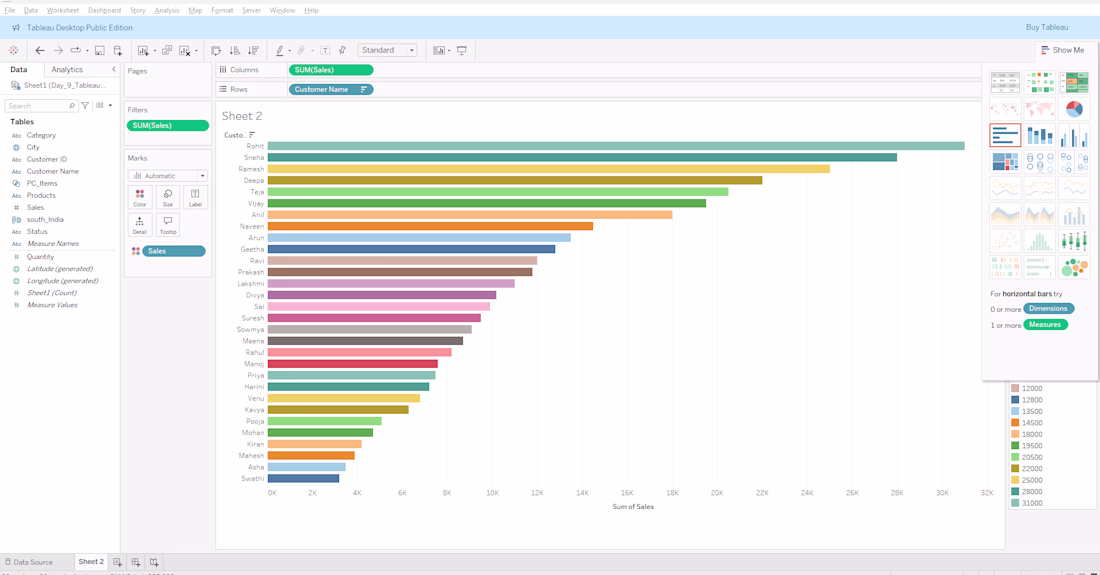
Task: Click the Highlight pen toolbar icon
Action: coord(280,50)
